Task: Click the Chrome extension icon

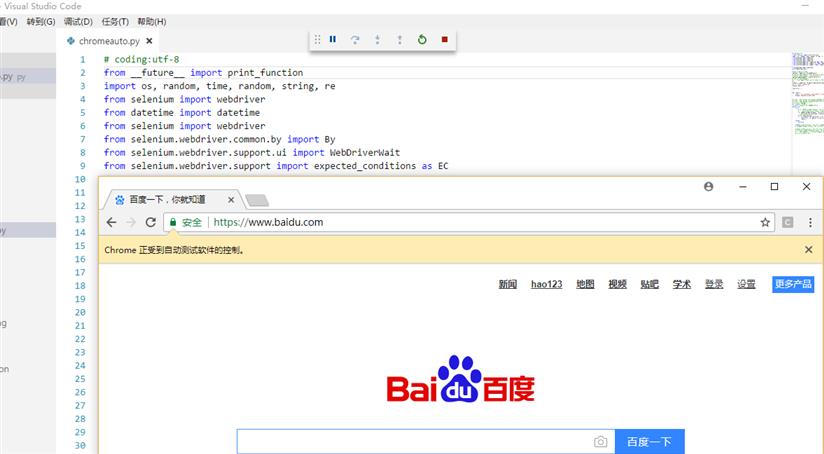Action: [788, 222]
